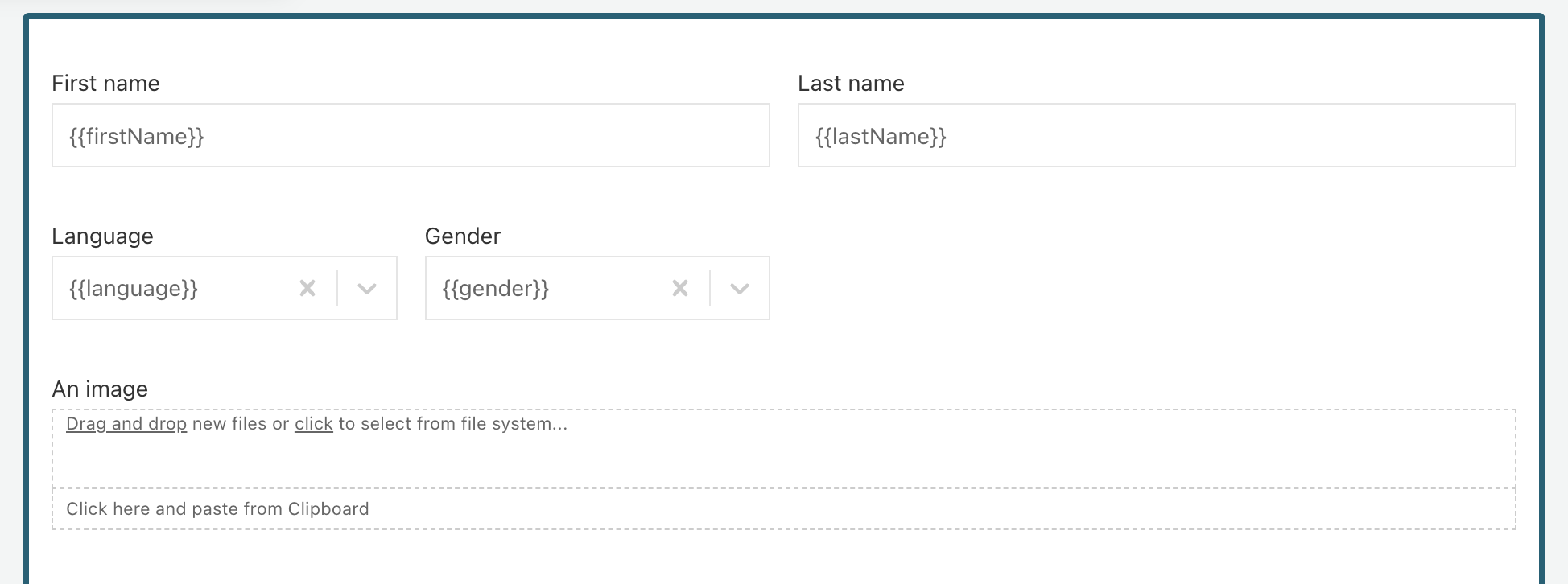The height and width of the screenshot is (584, 1568).
Task: Clear the Language field with the X icon
Action: (x=307, y=288)
